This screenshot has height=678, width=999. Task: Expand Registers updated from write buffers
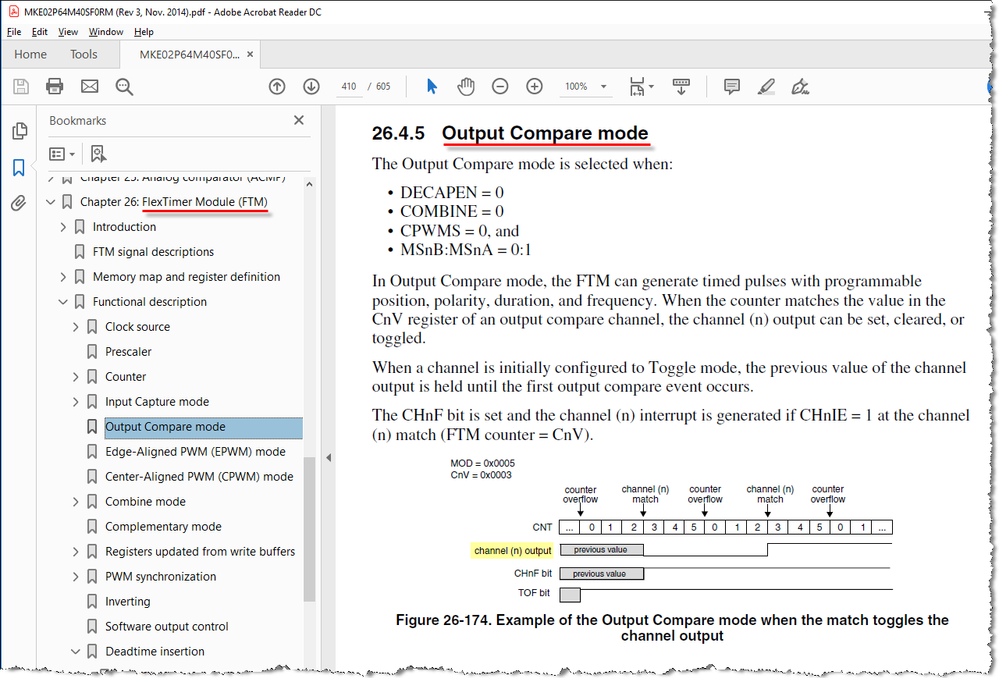click(x=75, y=552)
